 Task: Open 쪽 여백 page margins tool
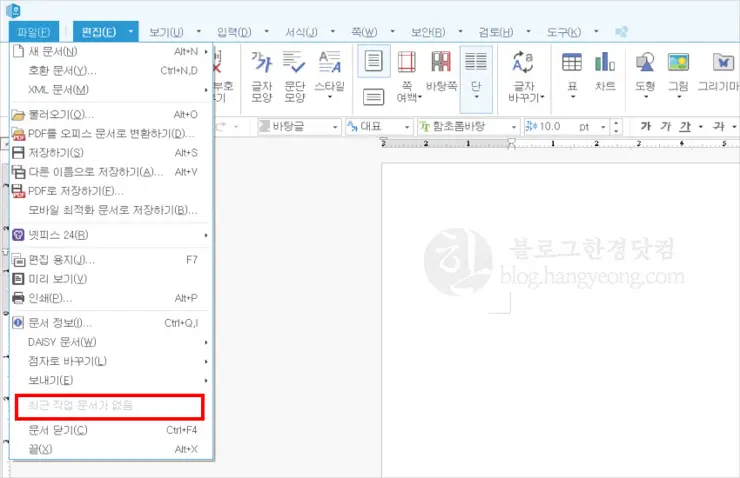tap(407, 76)
